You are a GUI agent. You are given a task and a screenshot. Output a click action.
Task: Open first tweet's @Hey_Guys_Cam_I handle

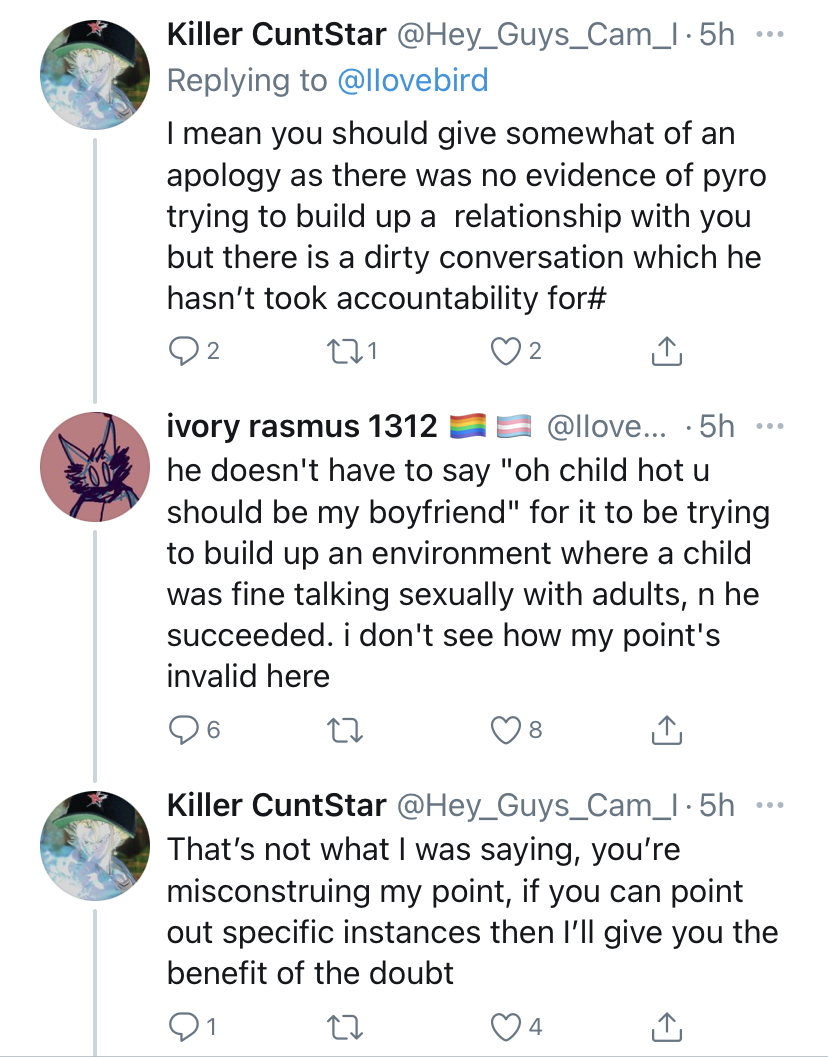(x=537, y=34)
